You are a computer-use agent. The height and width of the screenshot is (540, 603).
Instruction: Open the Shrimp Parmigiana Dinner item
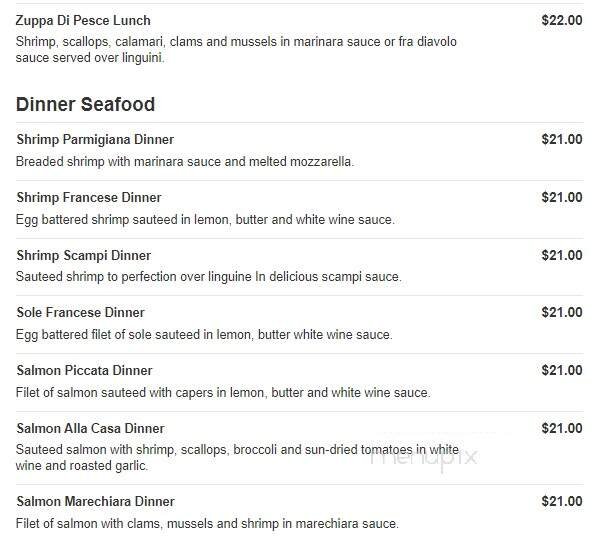pyautogui.click(x=95, y=140)
